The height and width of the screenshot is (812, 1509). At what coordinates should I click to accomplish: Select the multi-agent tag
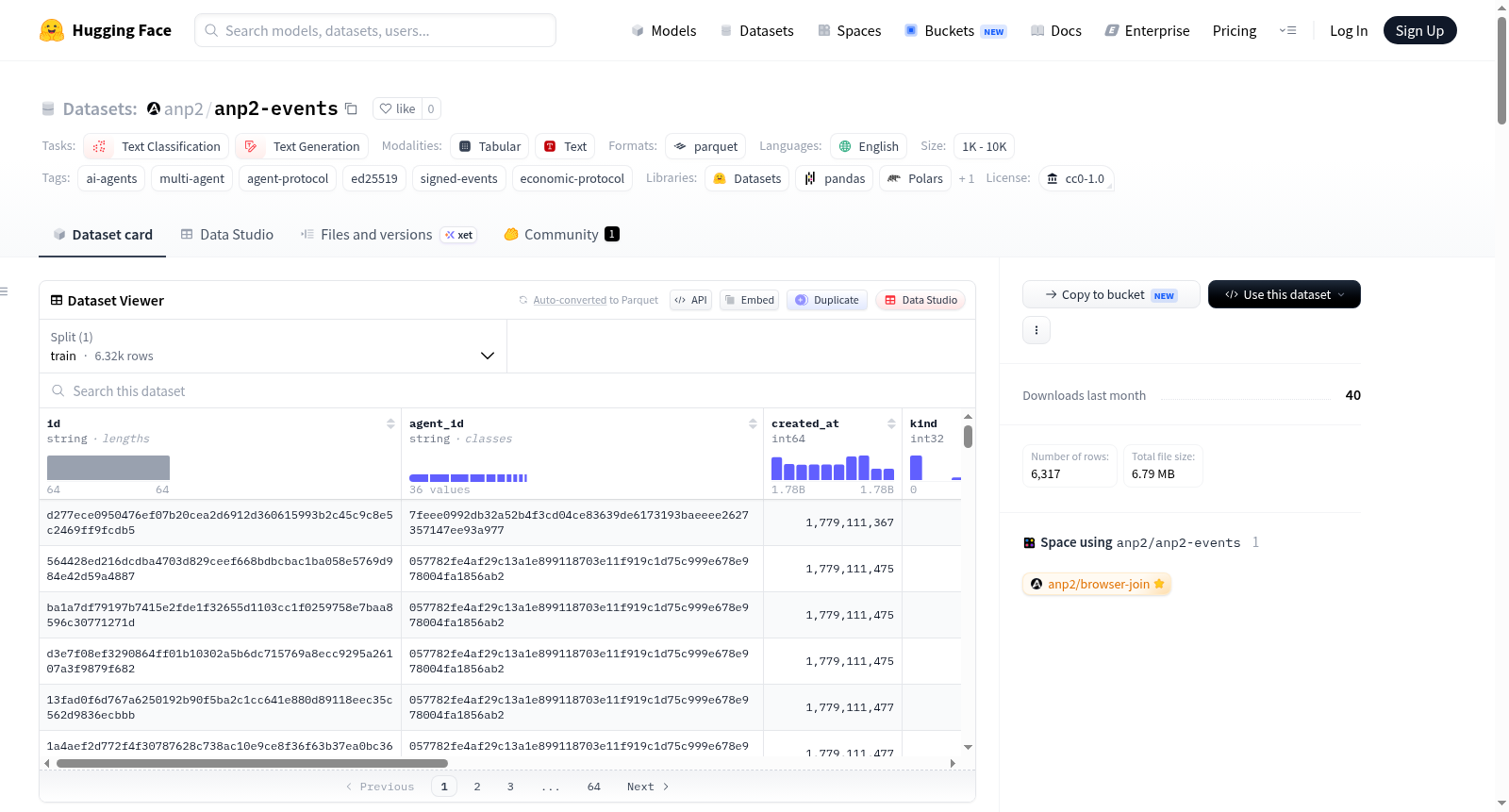coord(192,178)
